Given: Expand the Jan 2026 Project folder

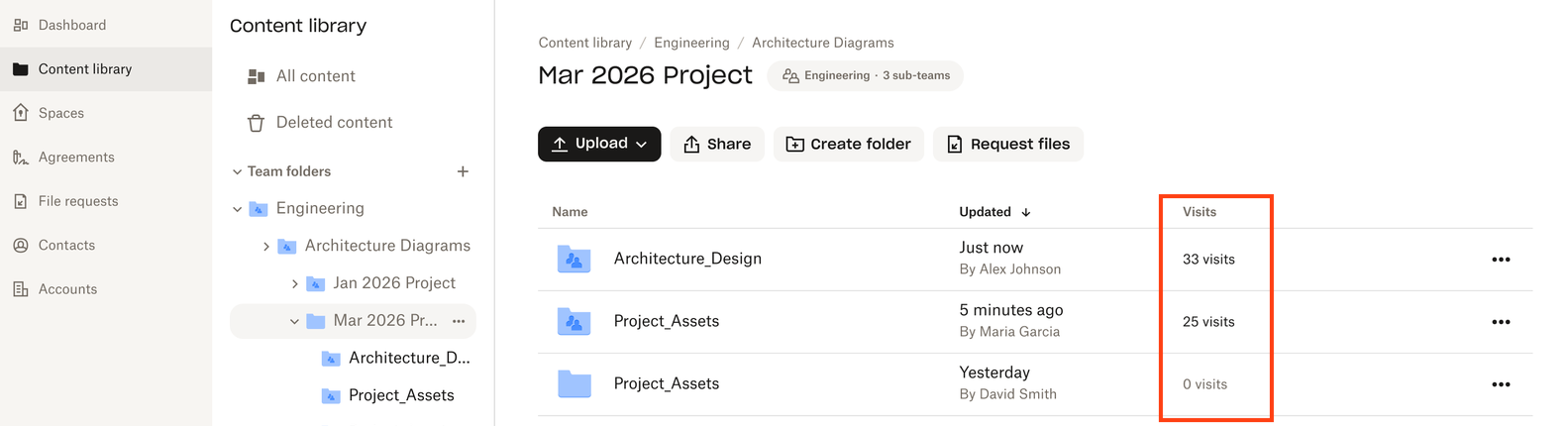Looking at the screenshot, I should (x=295, y=284).
